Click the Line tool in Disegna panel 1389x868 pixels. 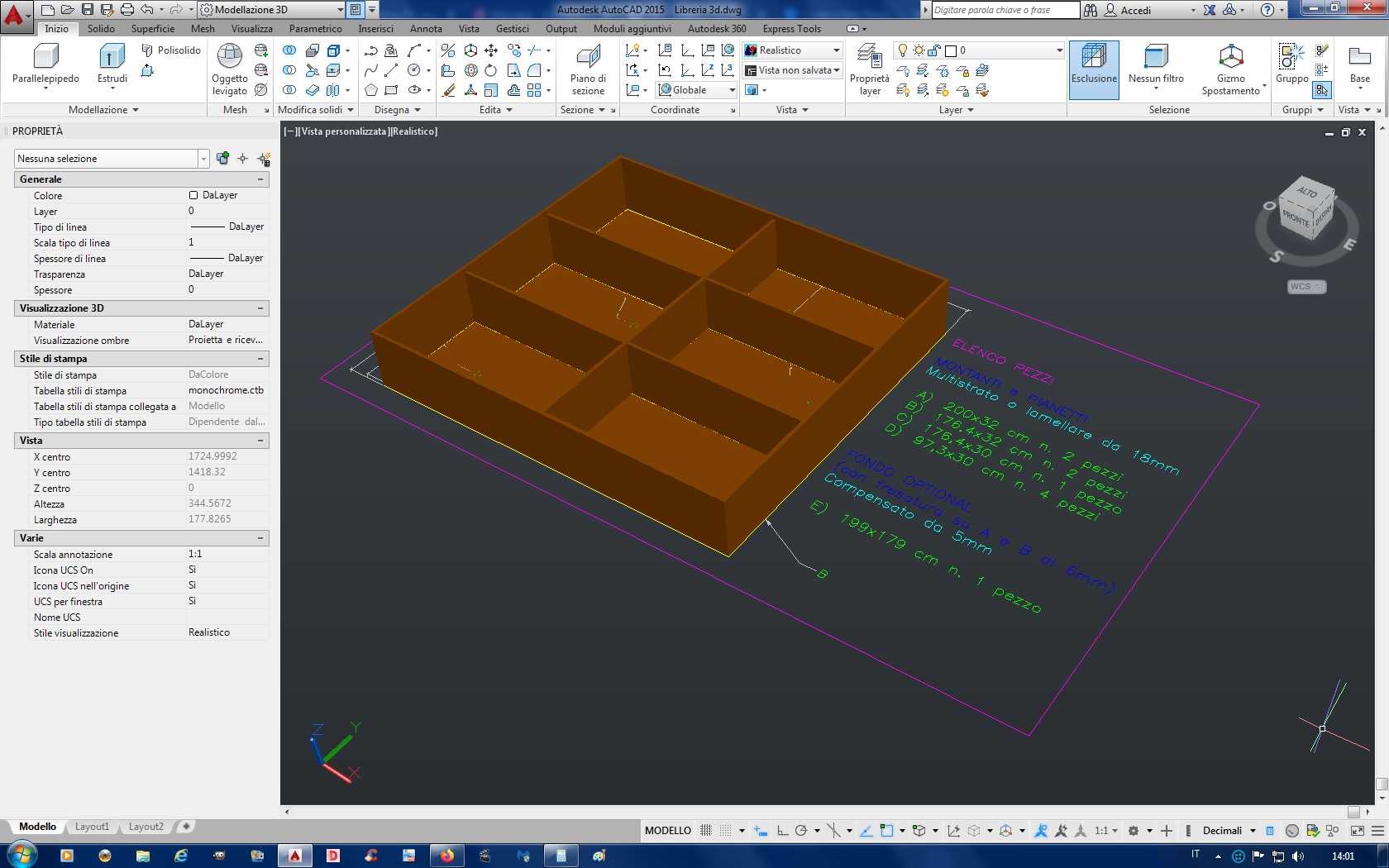pyautogui.click(x=391, y=70)
